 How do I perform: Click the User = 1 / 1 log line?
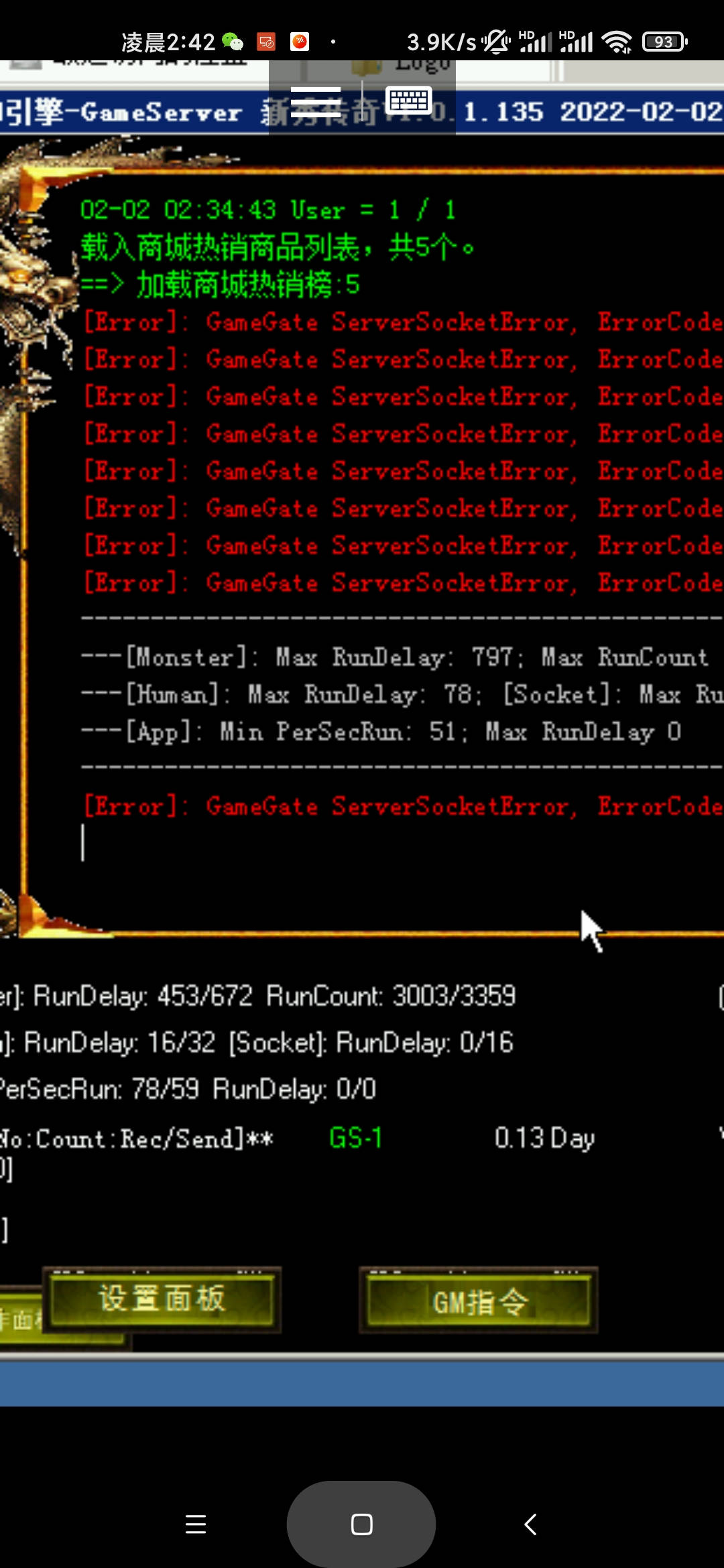[268, 210]
